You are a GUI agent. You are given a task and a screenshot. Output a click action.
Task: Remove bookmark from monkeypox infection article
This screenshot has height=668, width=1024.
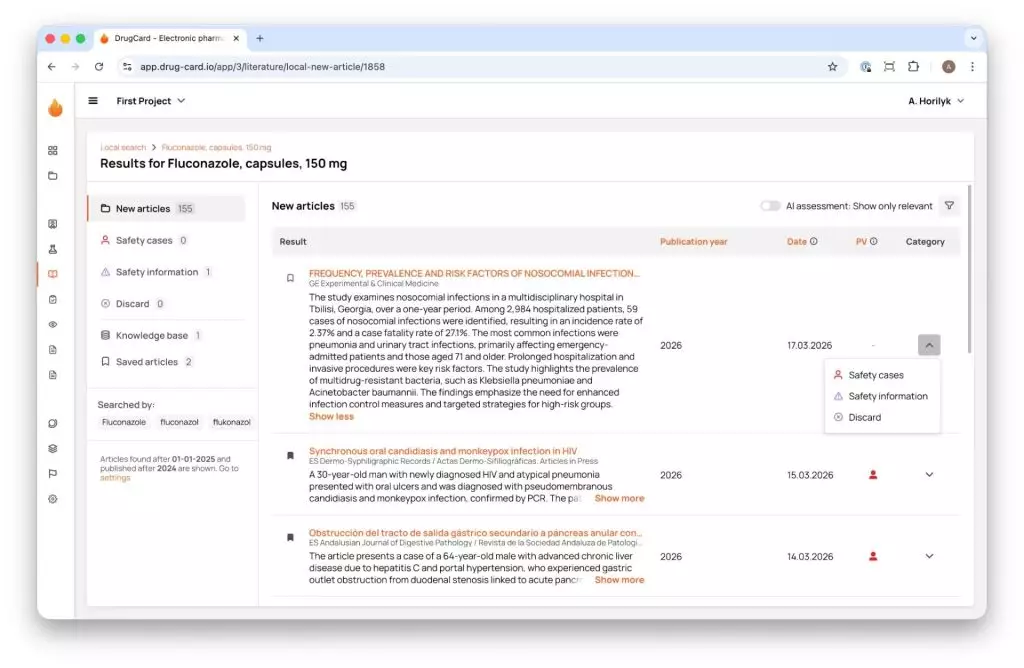pyautogui.click(x=291, y=456)
